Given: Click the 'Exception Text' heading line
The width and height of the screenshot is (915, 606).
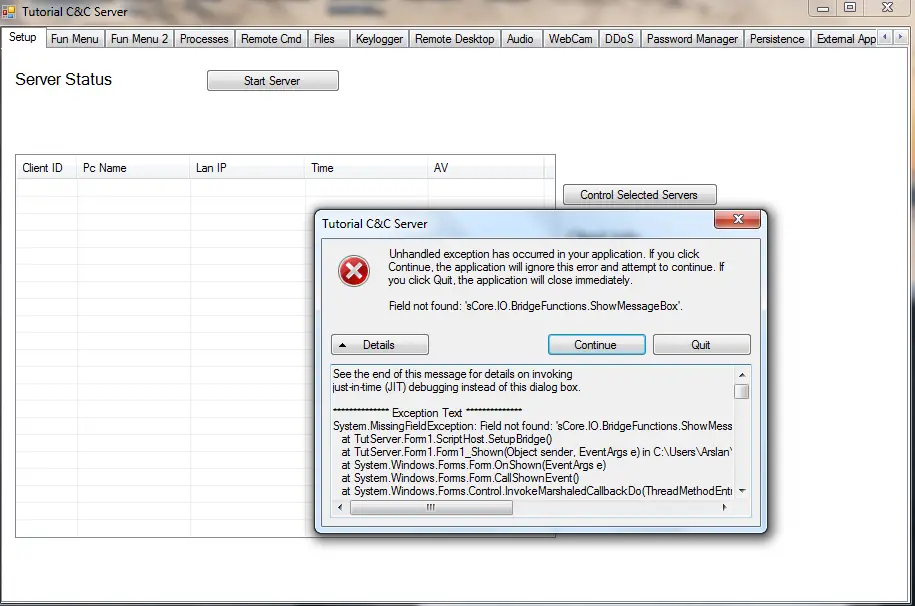Looking at the screenshot, I should [x=427, y=413].
